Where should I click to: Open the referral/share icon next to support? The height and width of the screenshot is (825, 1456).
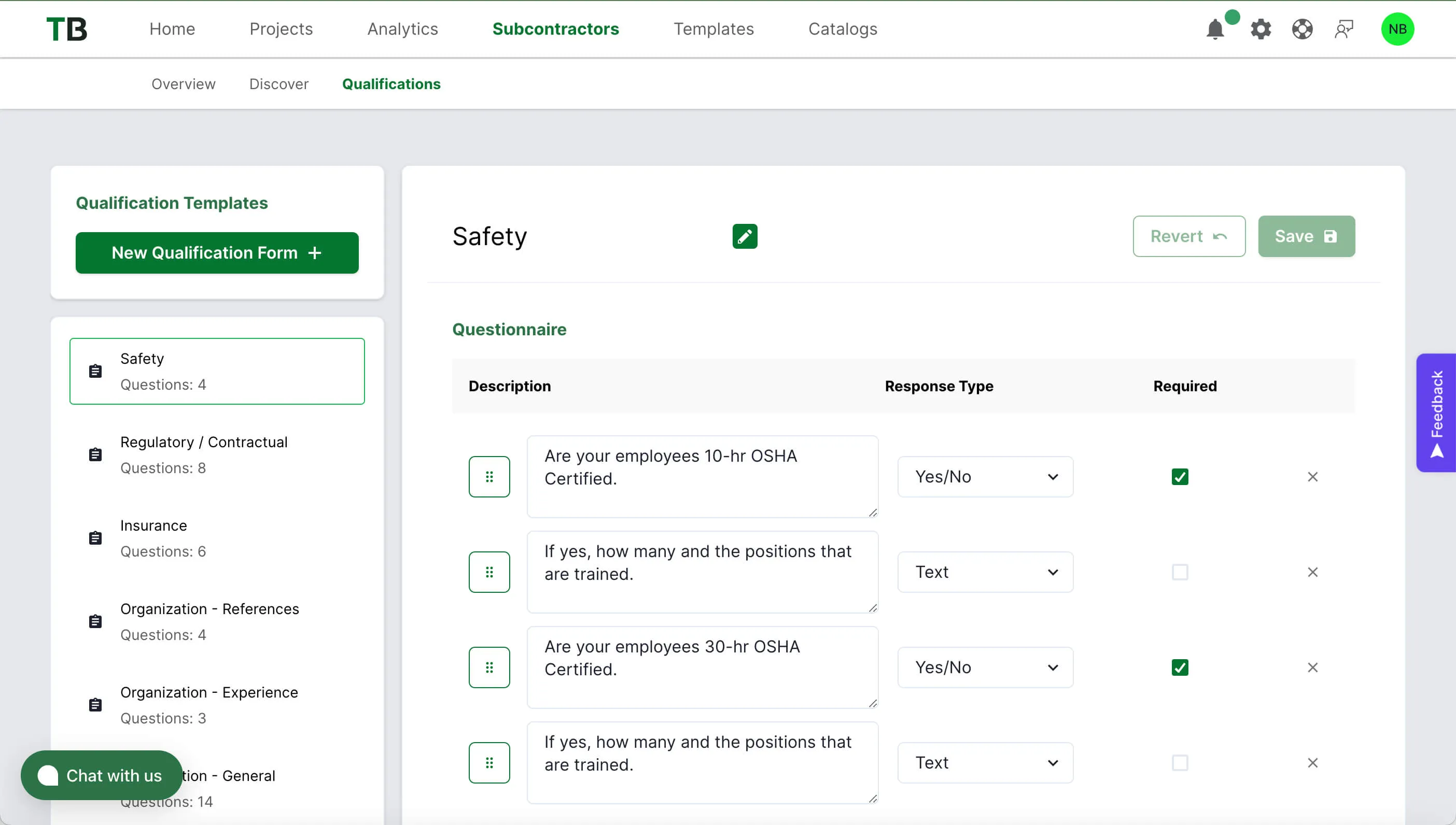pos(1345,29)
